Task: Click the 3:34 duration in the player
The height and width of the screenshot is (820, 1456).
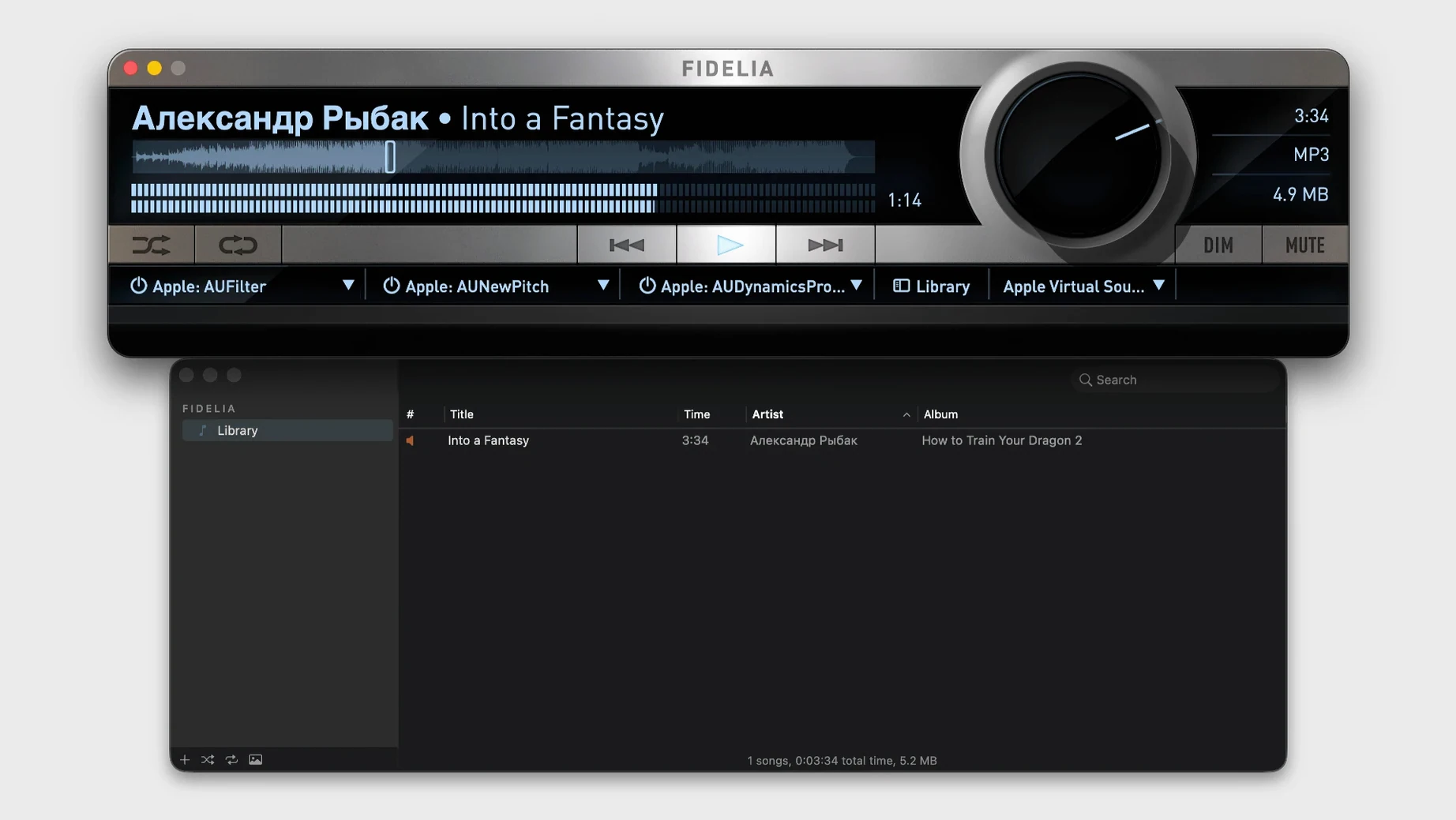Action: [x=1312, y=117]
